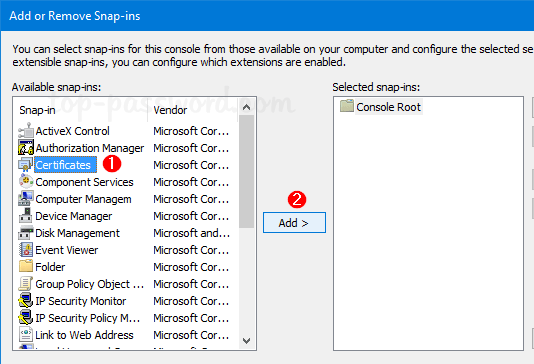Screen dimensions: 534x364
Task: Click the scroll down arrow in snap-in list
Action: point(247,341)
